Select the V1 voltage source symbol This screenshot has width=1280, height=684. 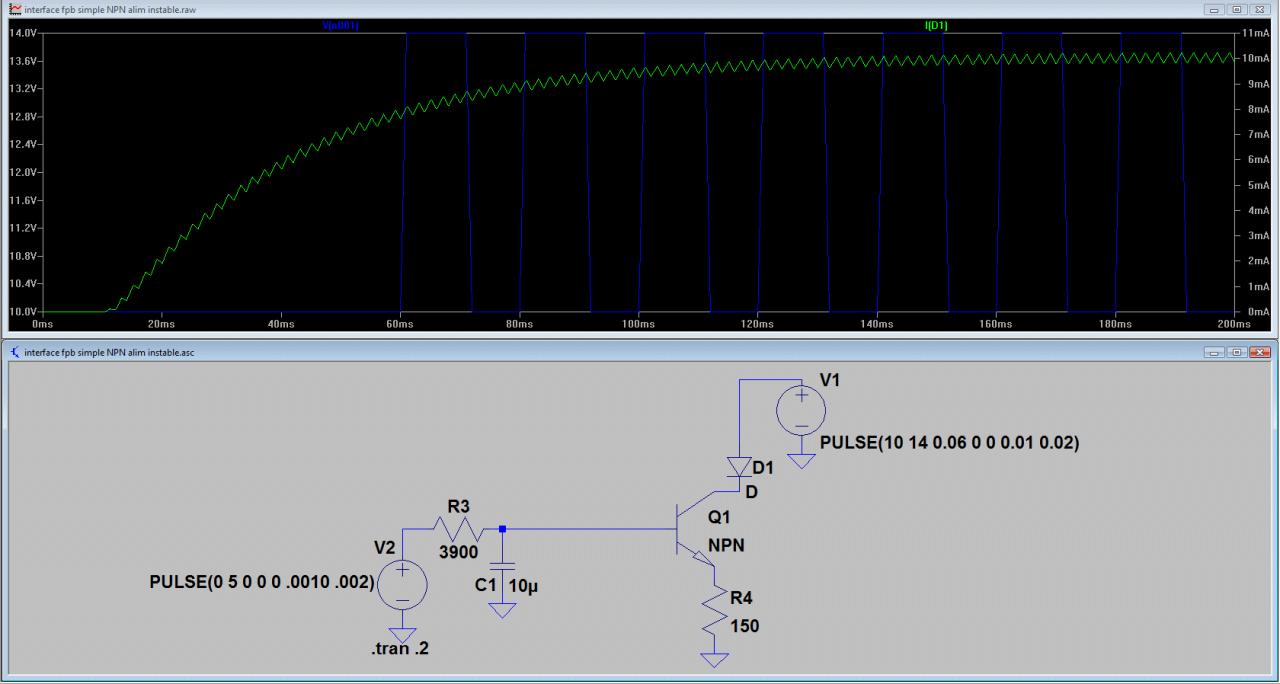pyautogui.click(x=802, y=411)
